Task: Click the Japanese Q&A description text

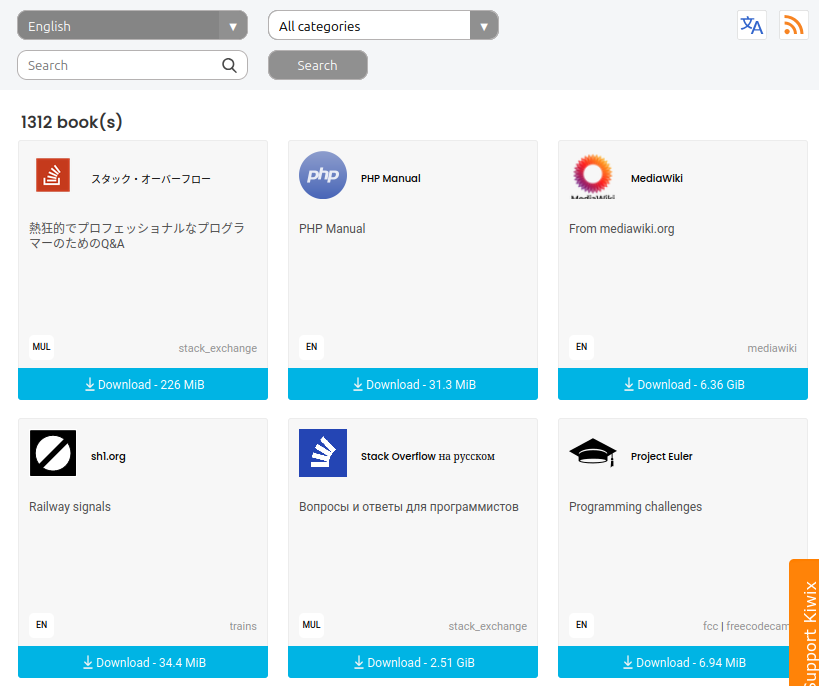Action: click(x=137, y=236)
